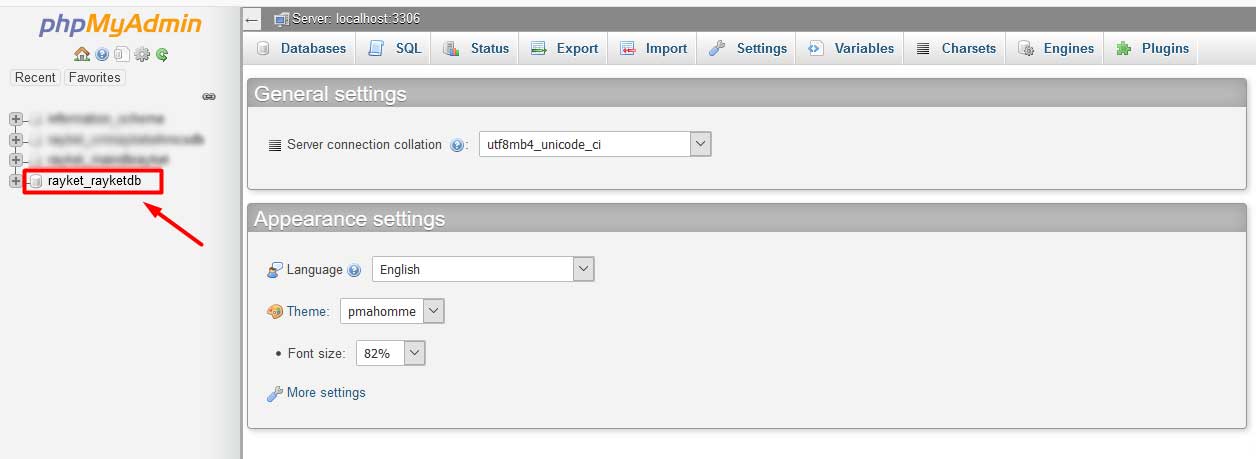Image resolution: width=1256 pixels, height=459 pixels.
Task: Click the Import tab icon
Action: coord(627,48)
